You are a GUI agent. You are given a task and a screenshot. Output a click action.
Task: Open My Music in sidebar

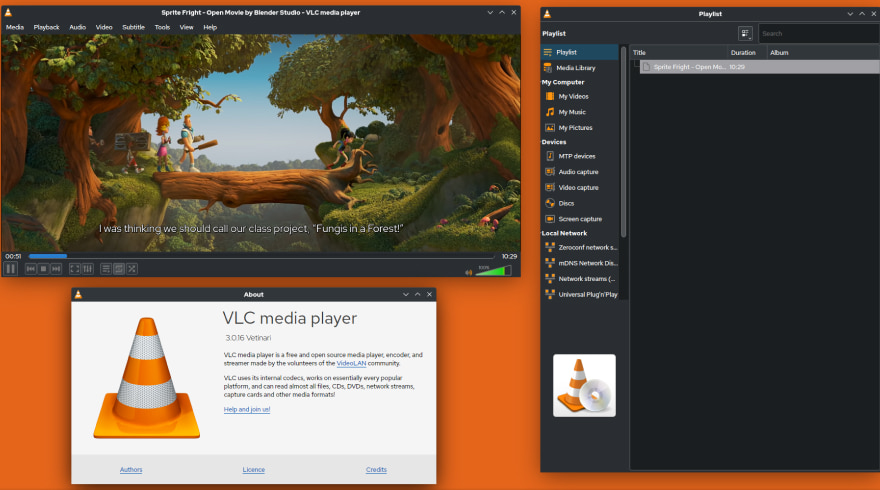(580, 112)
